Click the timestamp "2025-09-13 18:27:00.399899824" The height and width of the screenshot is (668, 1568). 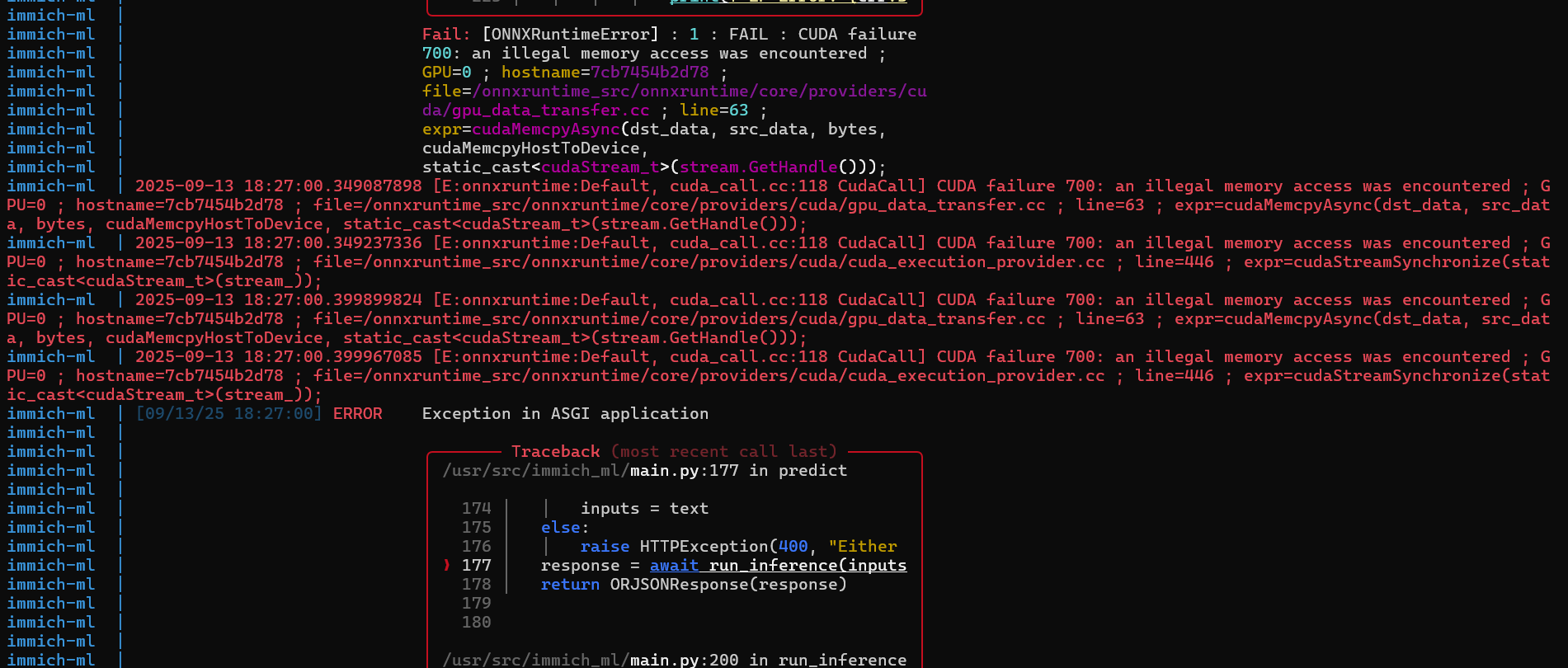pos(279,299)
